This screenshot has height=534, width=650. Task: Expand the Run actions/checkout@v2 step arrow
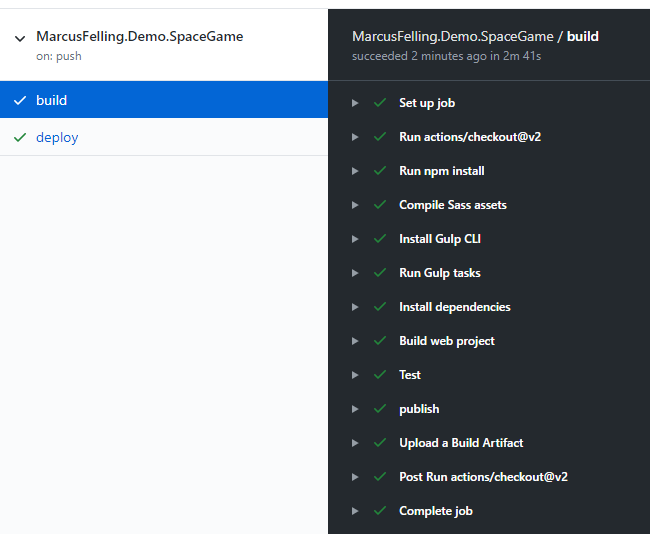point(355,137)
